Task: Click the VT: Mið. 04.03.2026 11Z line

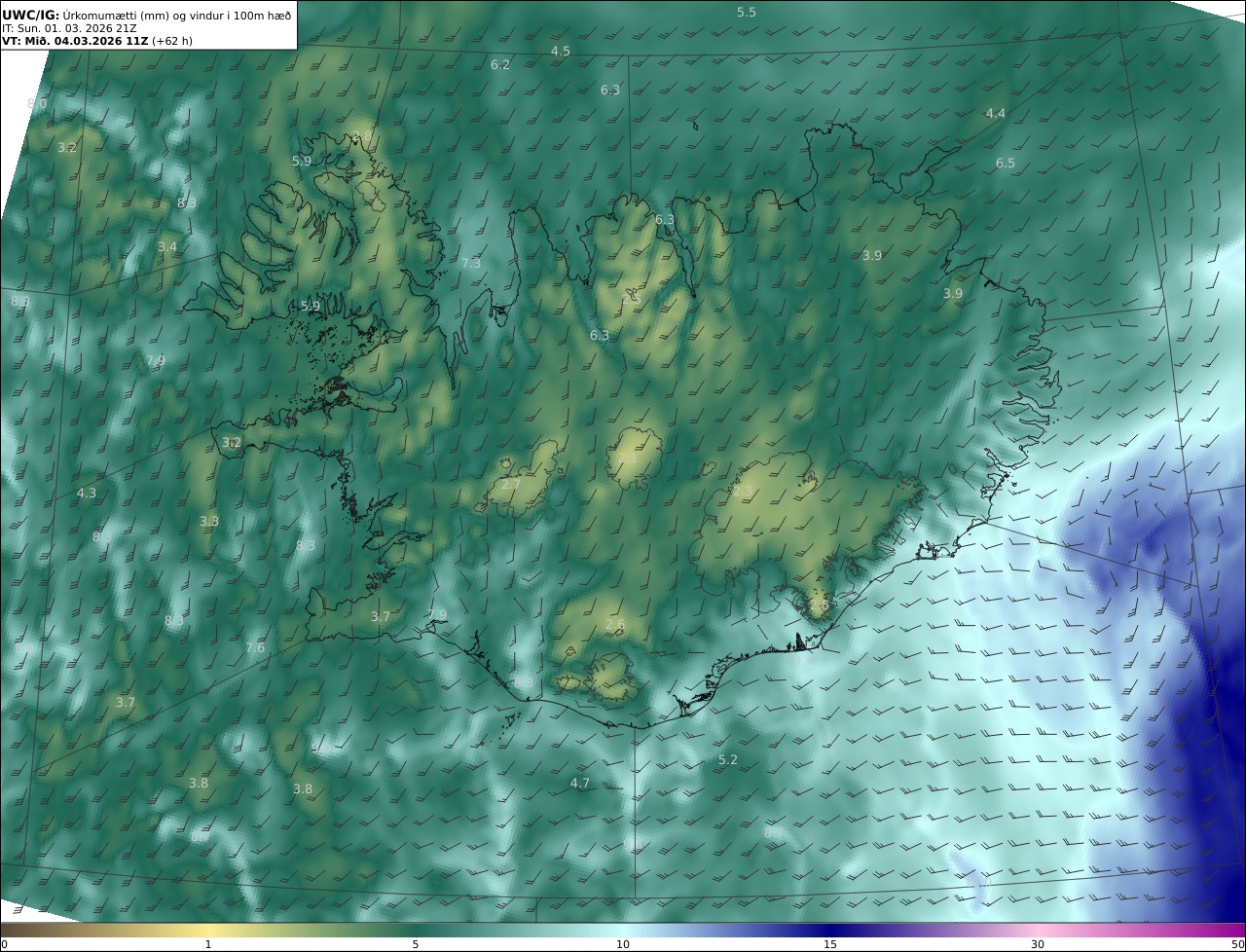Action: (x=75, y=41)
